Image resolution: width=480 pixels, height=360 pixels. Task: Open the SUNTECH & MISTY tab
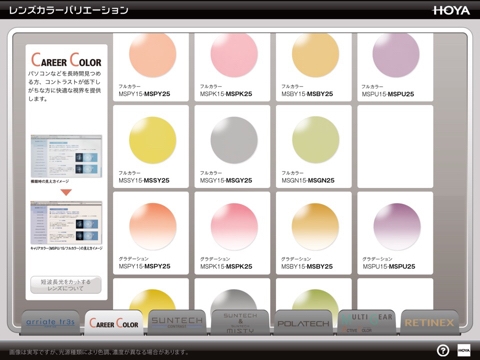pos(240,322)
